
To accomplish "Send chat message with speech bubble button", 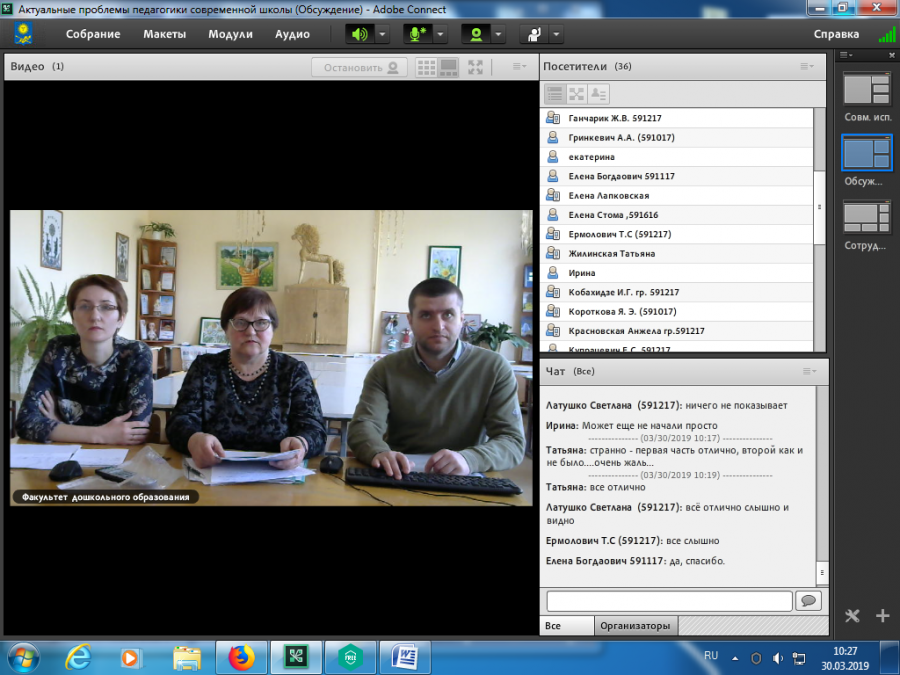I will click(809, 600).
